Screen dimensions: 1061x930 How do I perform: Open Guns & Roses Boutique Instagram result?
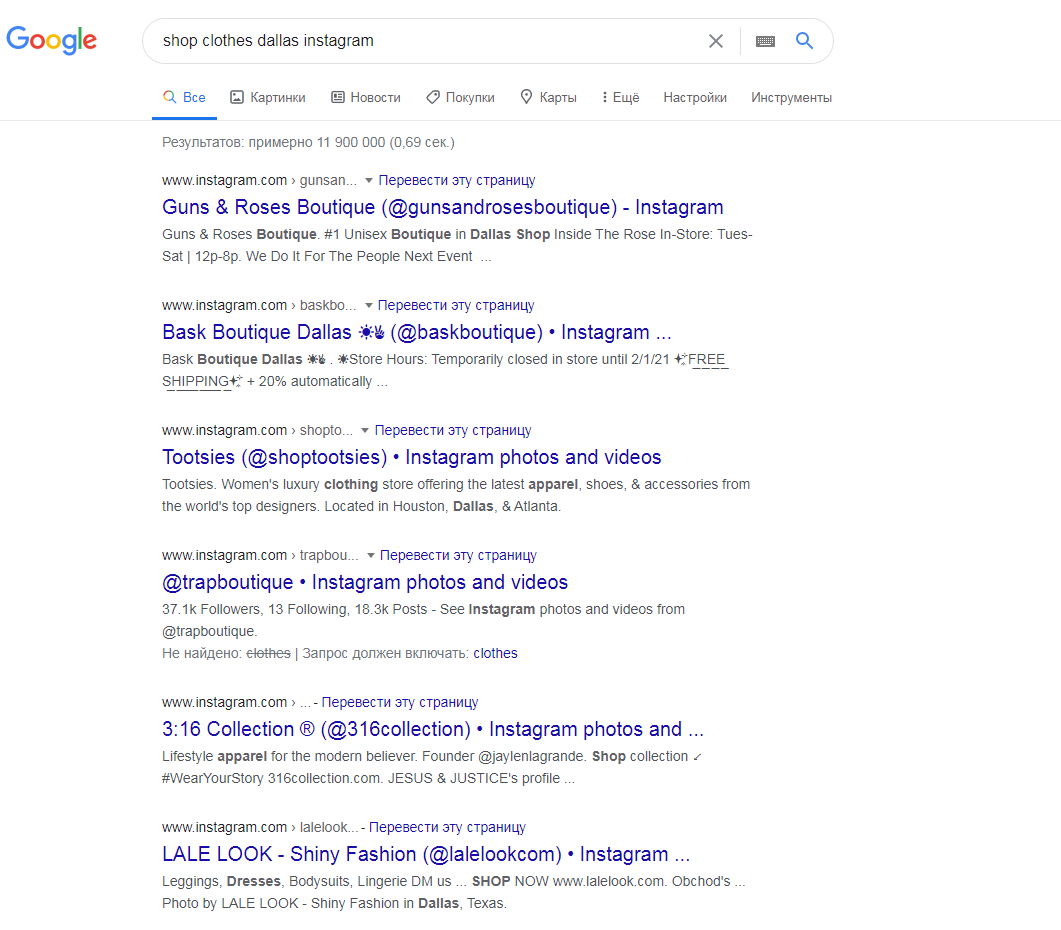443,207
